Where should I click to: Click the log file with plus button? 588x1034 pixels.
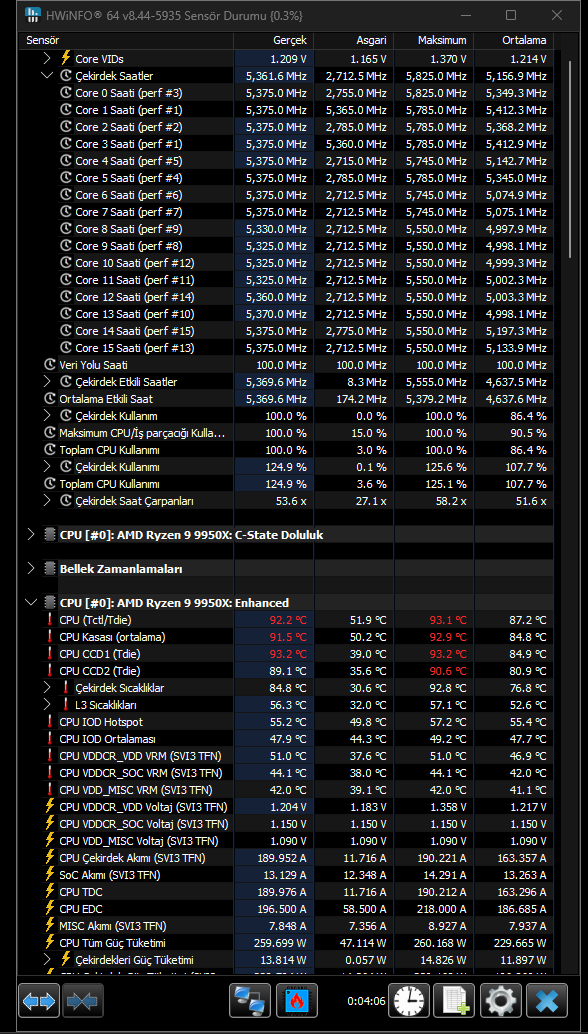click(x=456, y=1002)
